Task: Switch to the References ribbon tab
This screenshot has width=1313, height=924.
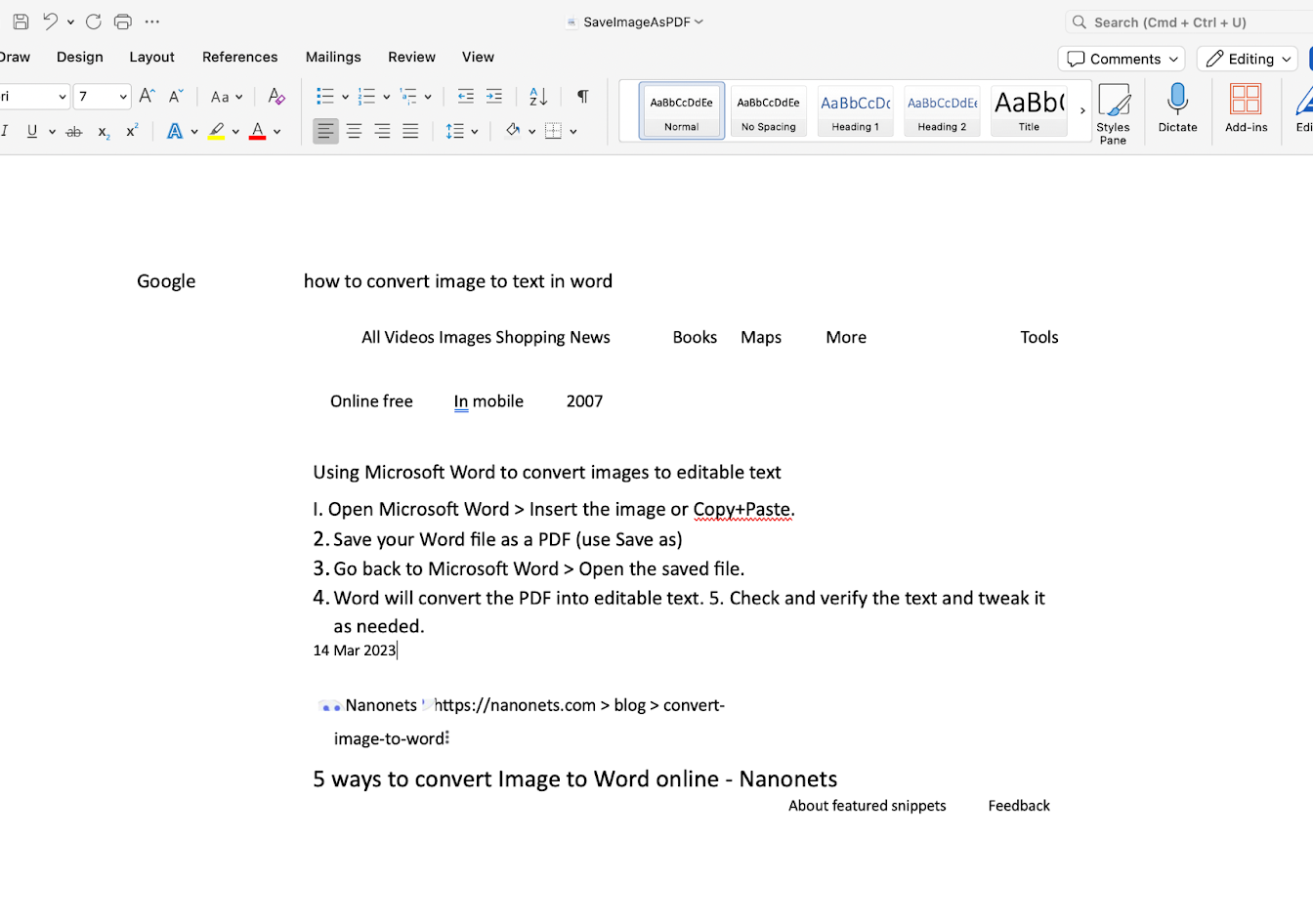Action: [x=239, y=57]
